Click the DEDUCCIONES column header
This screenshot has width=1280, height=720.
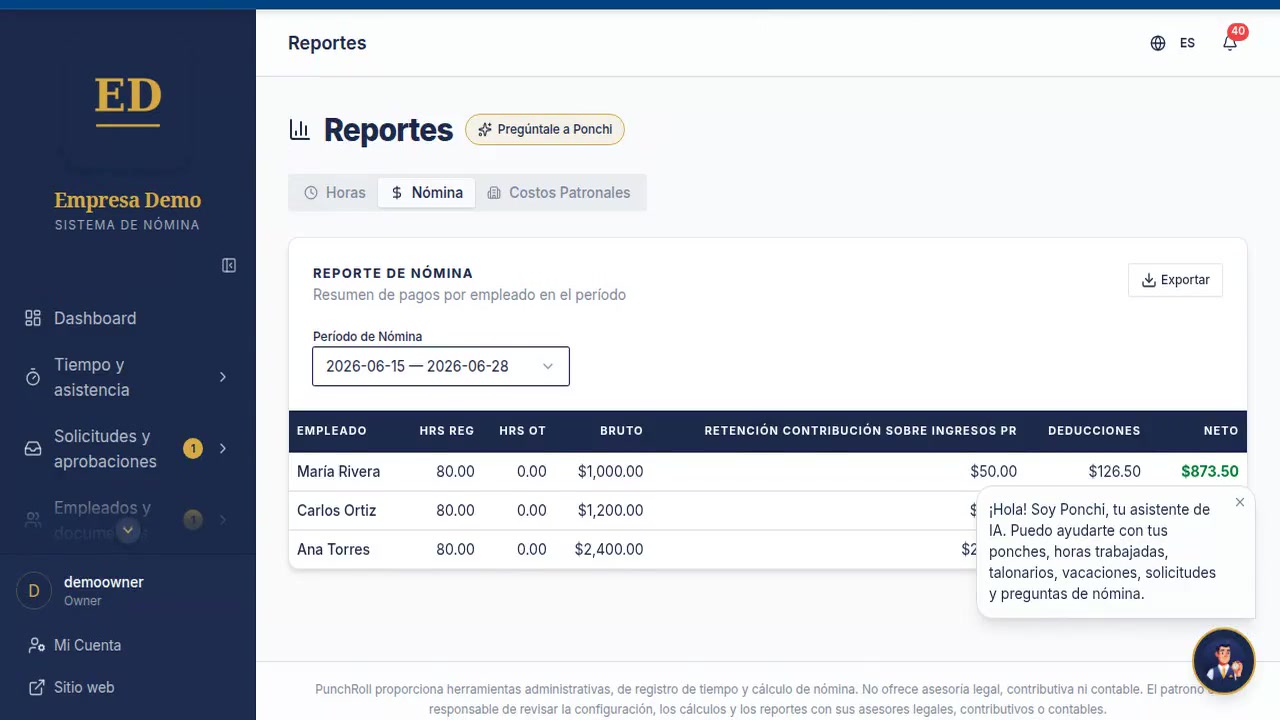coord(1094,431)
